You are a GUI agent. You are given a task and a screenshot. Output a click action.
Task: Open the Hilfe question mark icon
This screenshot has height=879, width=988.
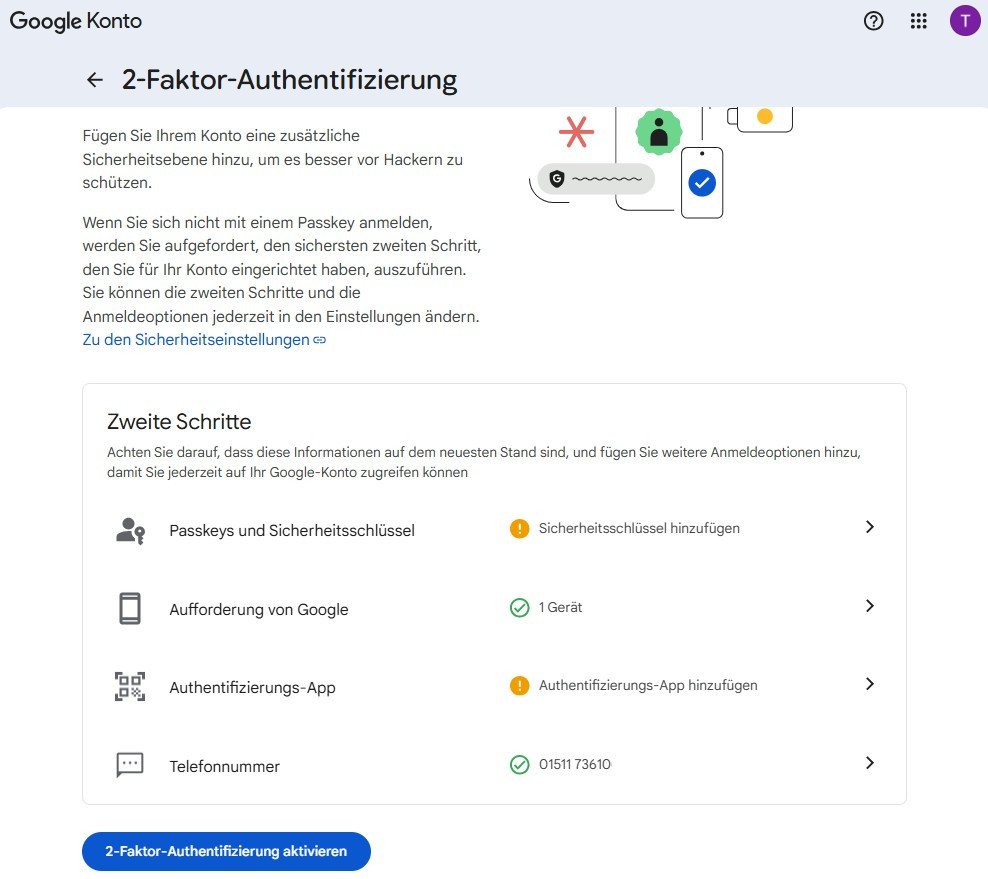tap(873, 20)
